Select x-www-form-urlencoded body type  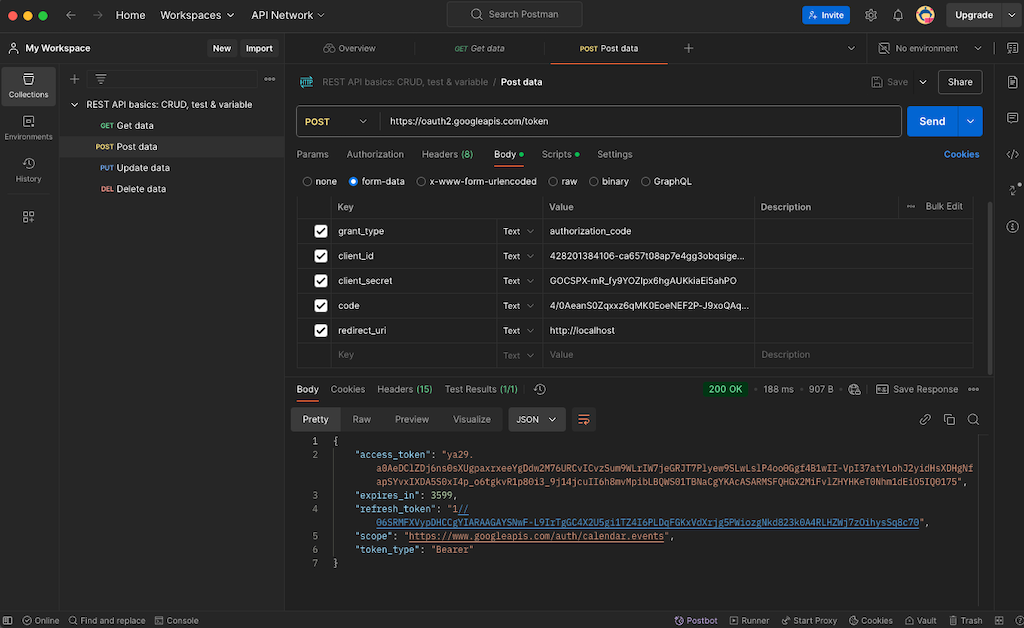[421, 181]
